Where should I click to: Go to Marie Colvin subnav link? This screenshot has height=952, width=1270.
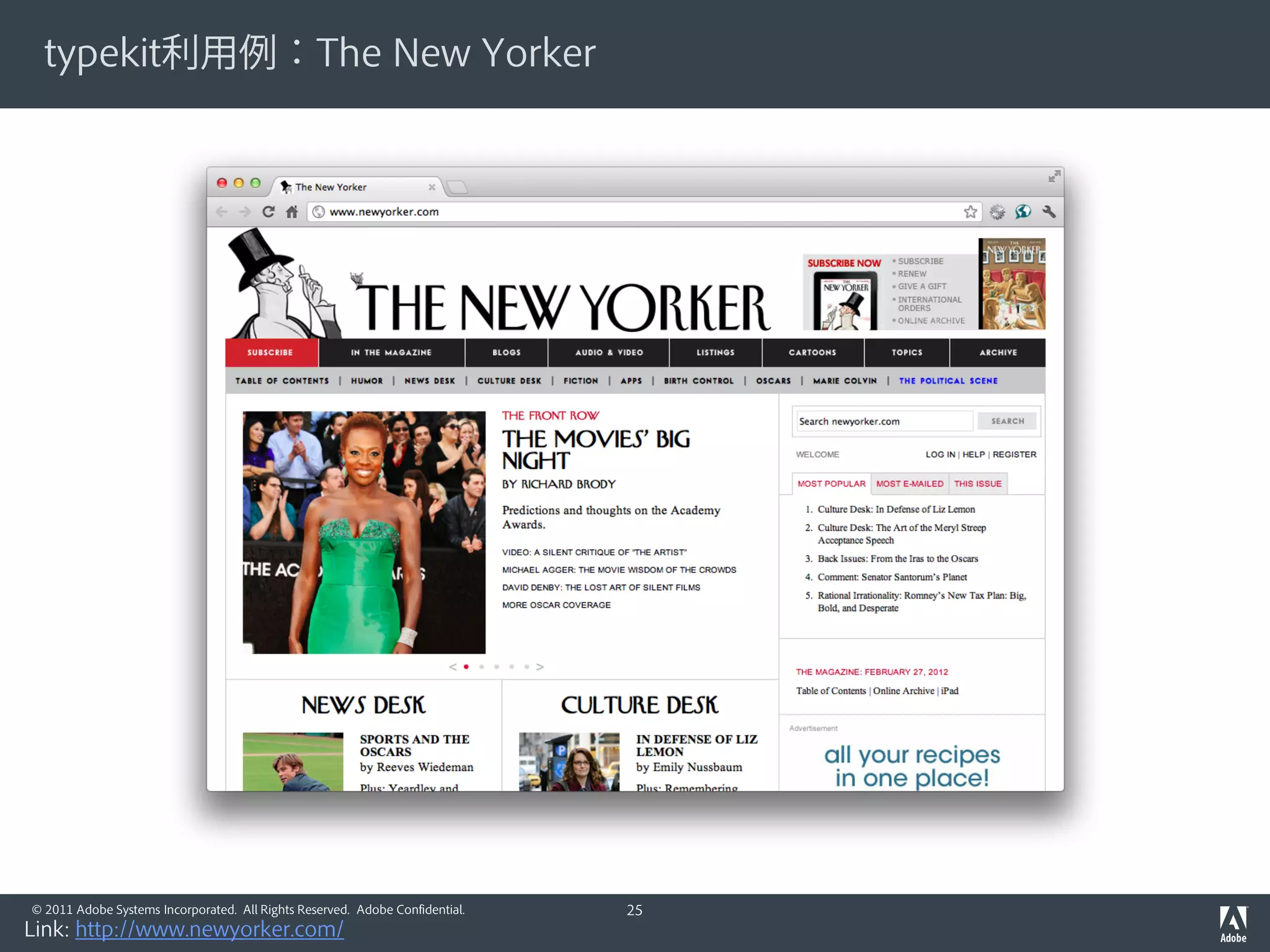tap(845, 381)
